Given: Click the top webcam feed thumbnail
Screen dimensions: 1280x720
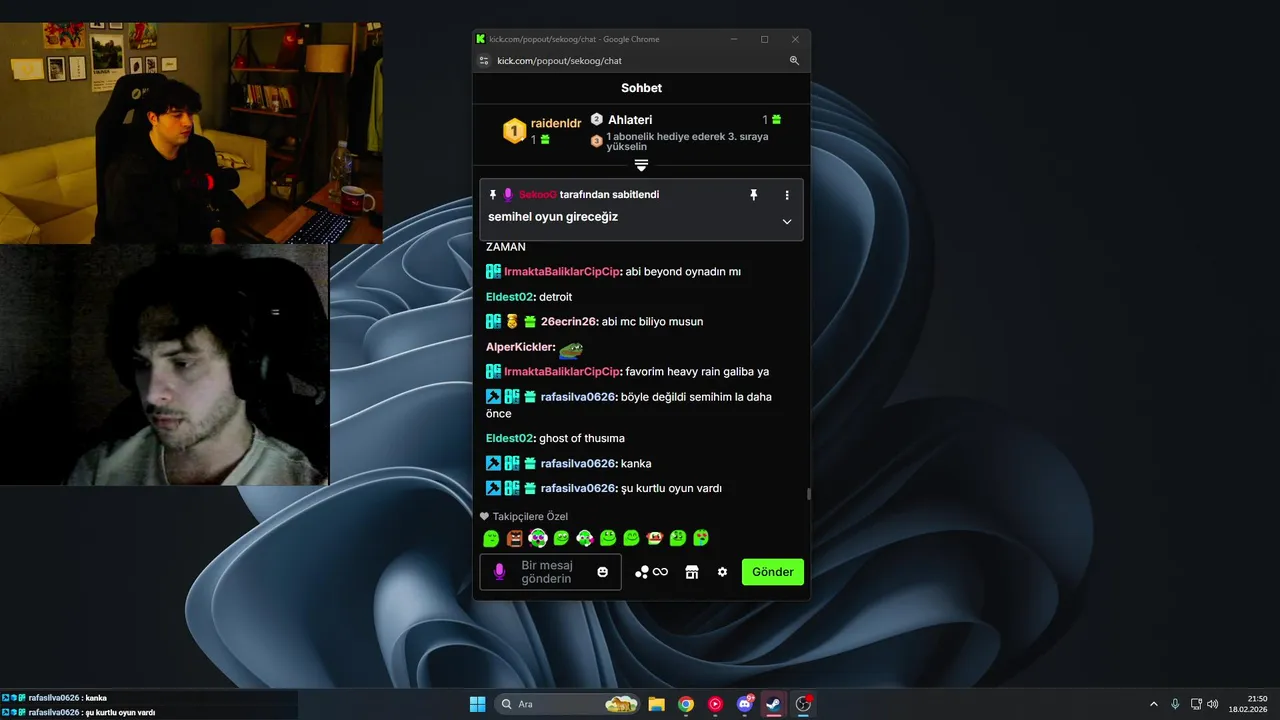Looking at the screenshot, I should coord(191,133).
